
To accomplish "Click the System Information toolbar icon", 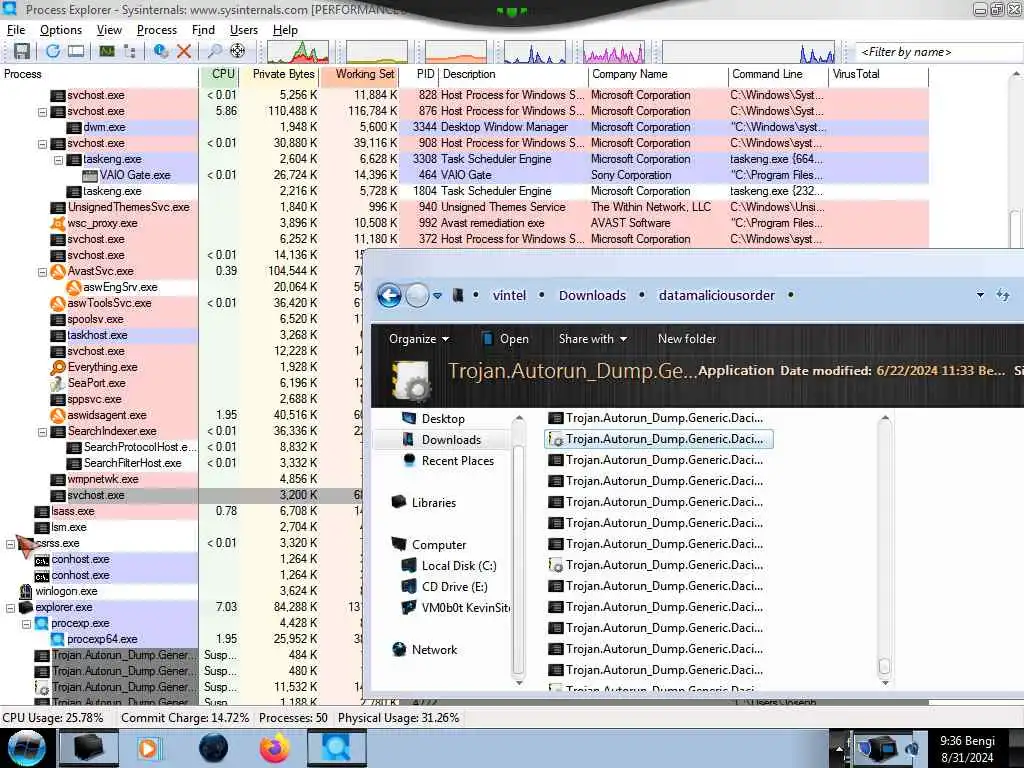I will [x=106, y=51].
